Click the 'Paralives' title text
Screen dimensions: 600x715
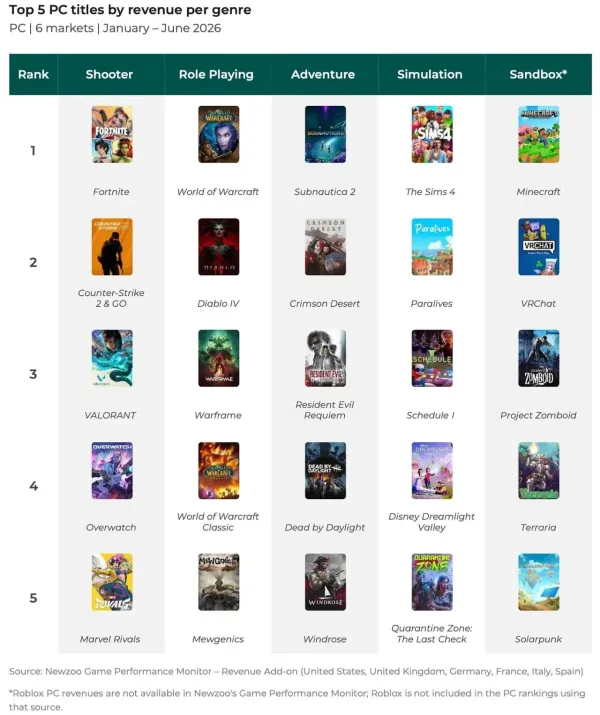click(x=431, y=304)
